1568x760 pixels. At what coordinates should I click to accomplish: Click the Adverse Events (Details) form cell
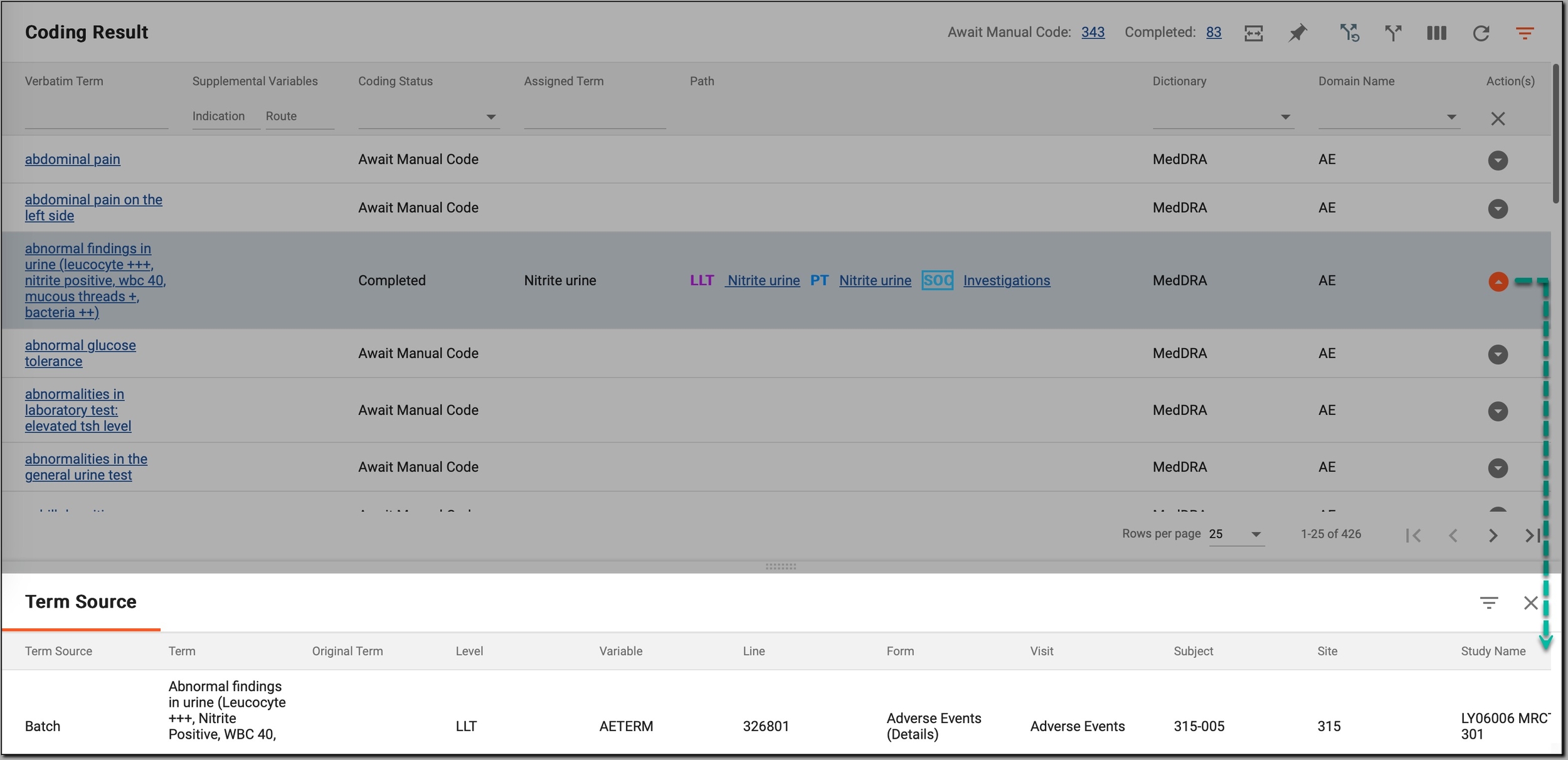click(934, 726)
